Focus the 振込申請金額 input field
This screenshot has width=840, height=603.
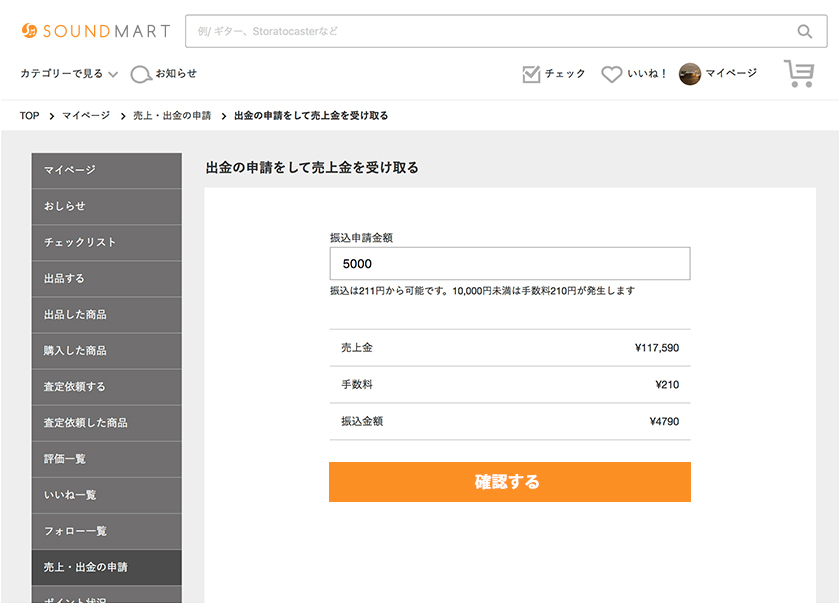pos(509,264)
